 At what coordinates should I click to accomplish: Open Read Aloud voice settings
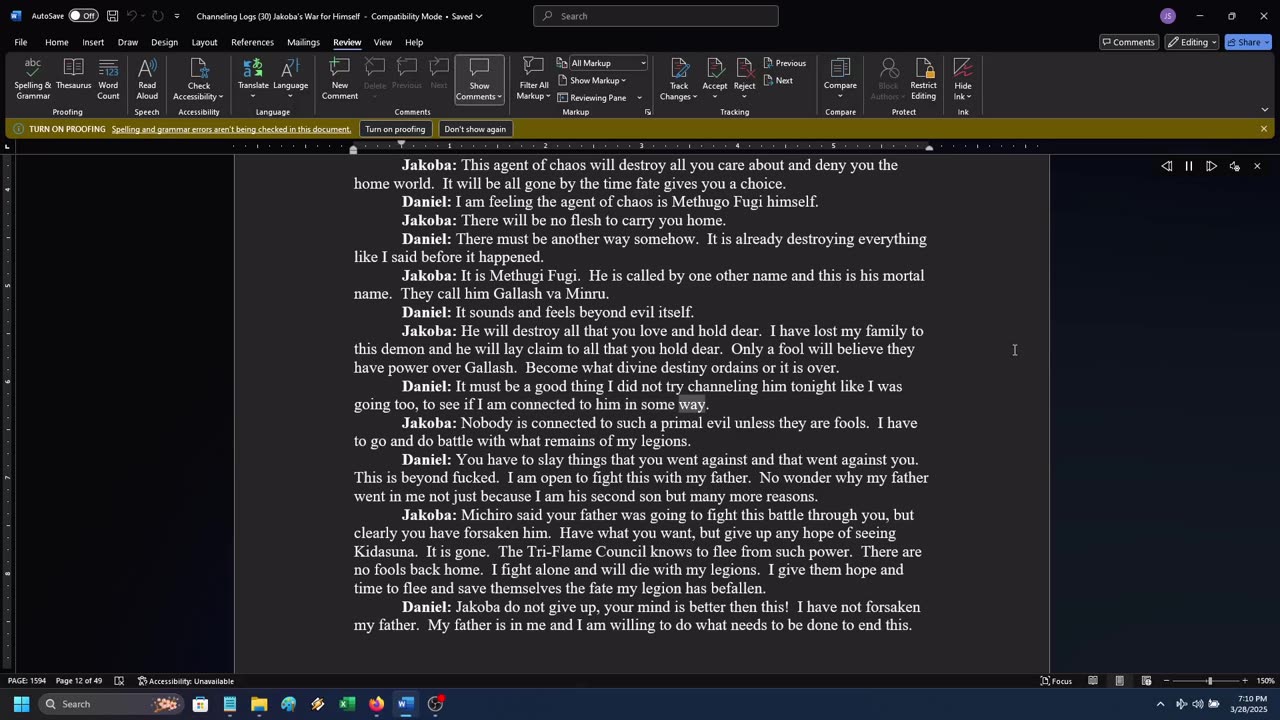[x=1234, y=166]
